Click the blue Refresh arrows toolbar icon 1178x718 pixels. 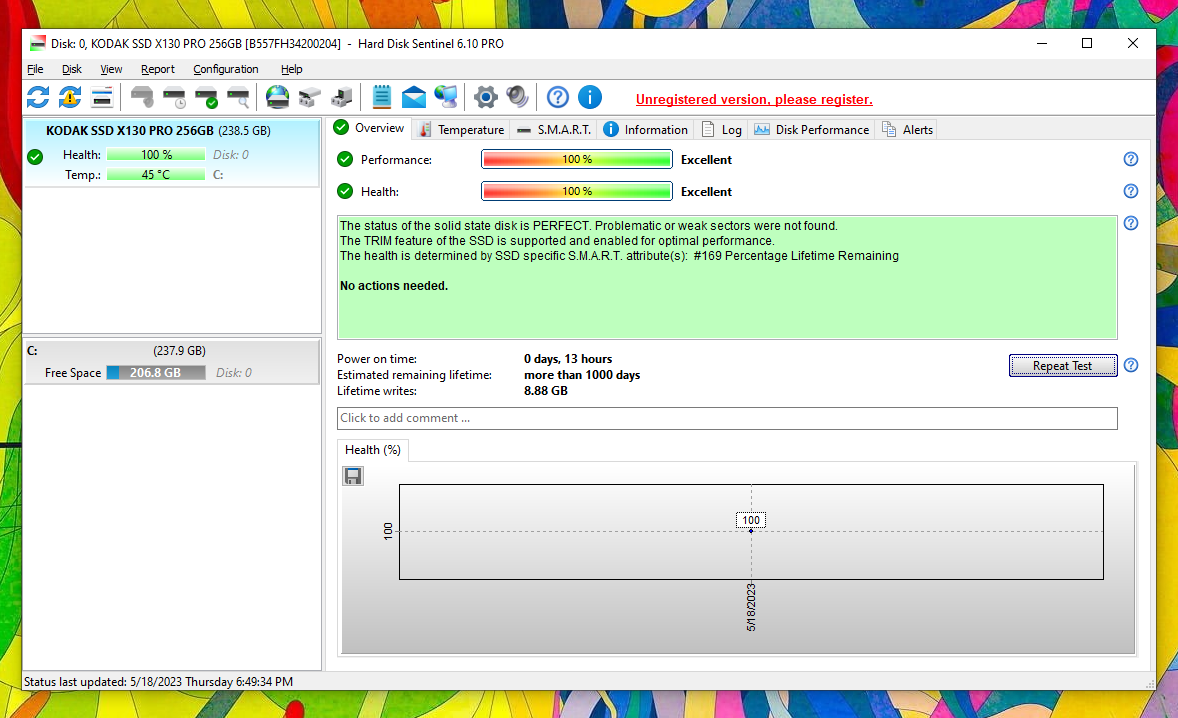pyautogui.click(x=38, y=97)
